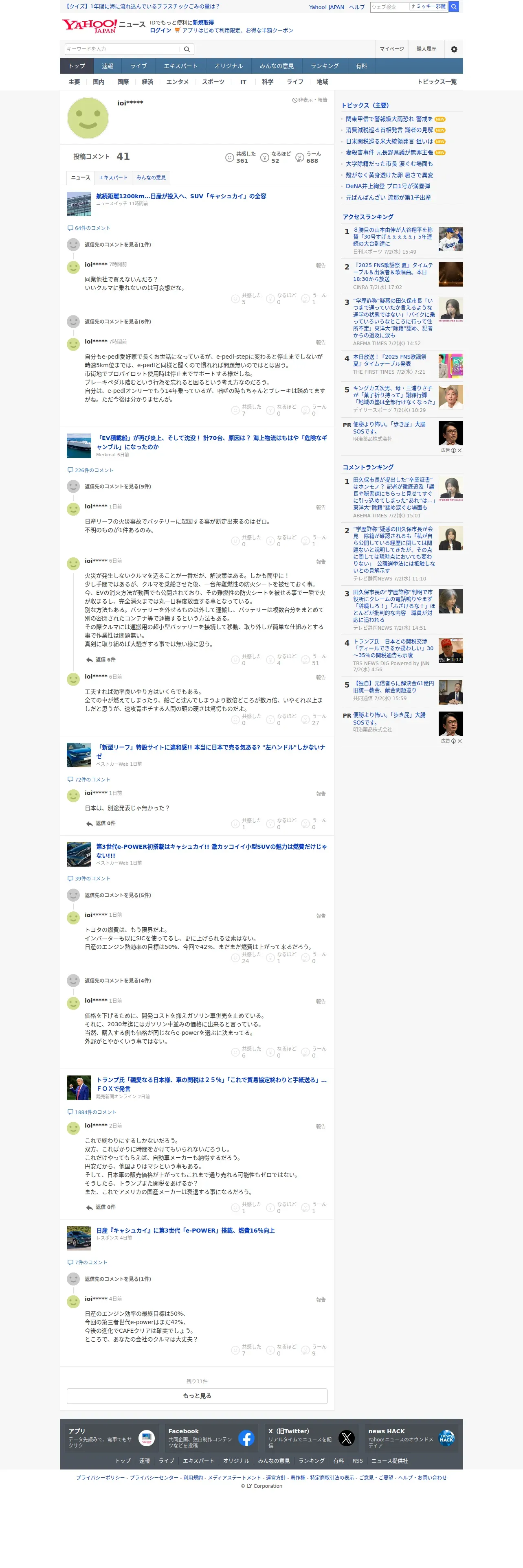This screenshot has width=523, height=1568.
Task: Click 共感した with 24 on トヨタの燃費 comment
Action: tap(246, 957)
